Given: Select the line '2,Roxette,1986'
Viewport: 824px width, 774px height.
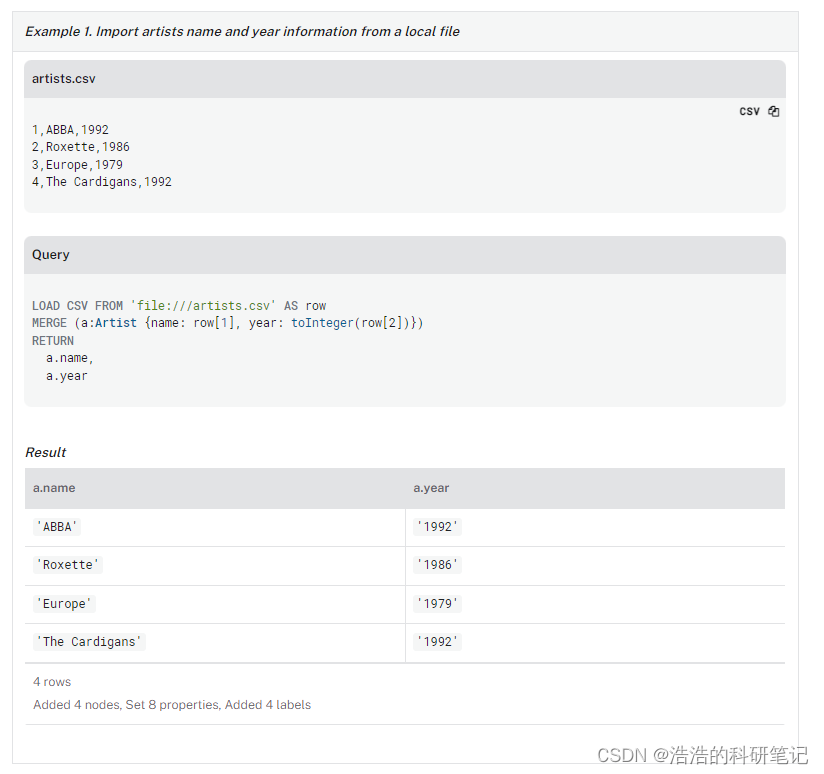Looking at the screenshot, I should click(x=80, y=147).
